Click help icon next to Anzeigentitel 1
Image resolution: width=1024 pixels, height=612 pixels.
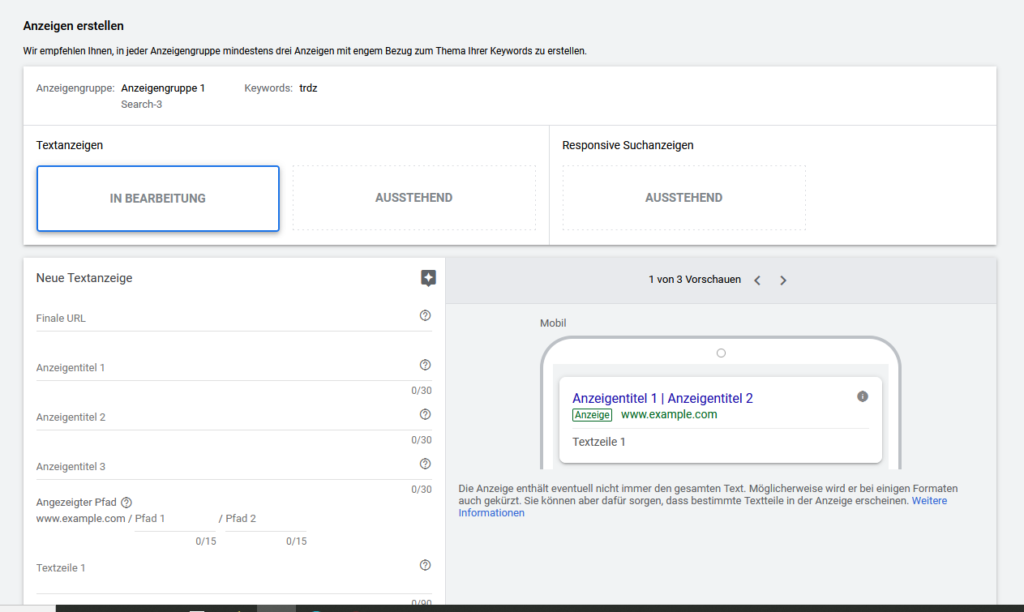[425, 365]
